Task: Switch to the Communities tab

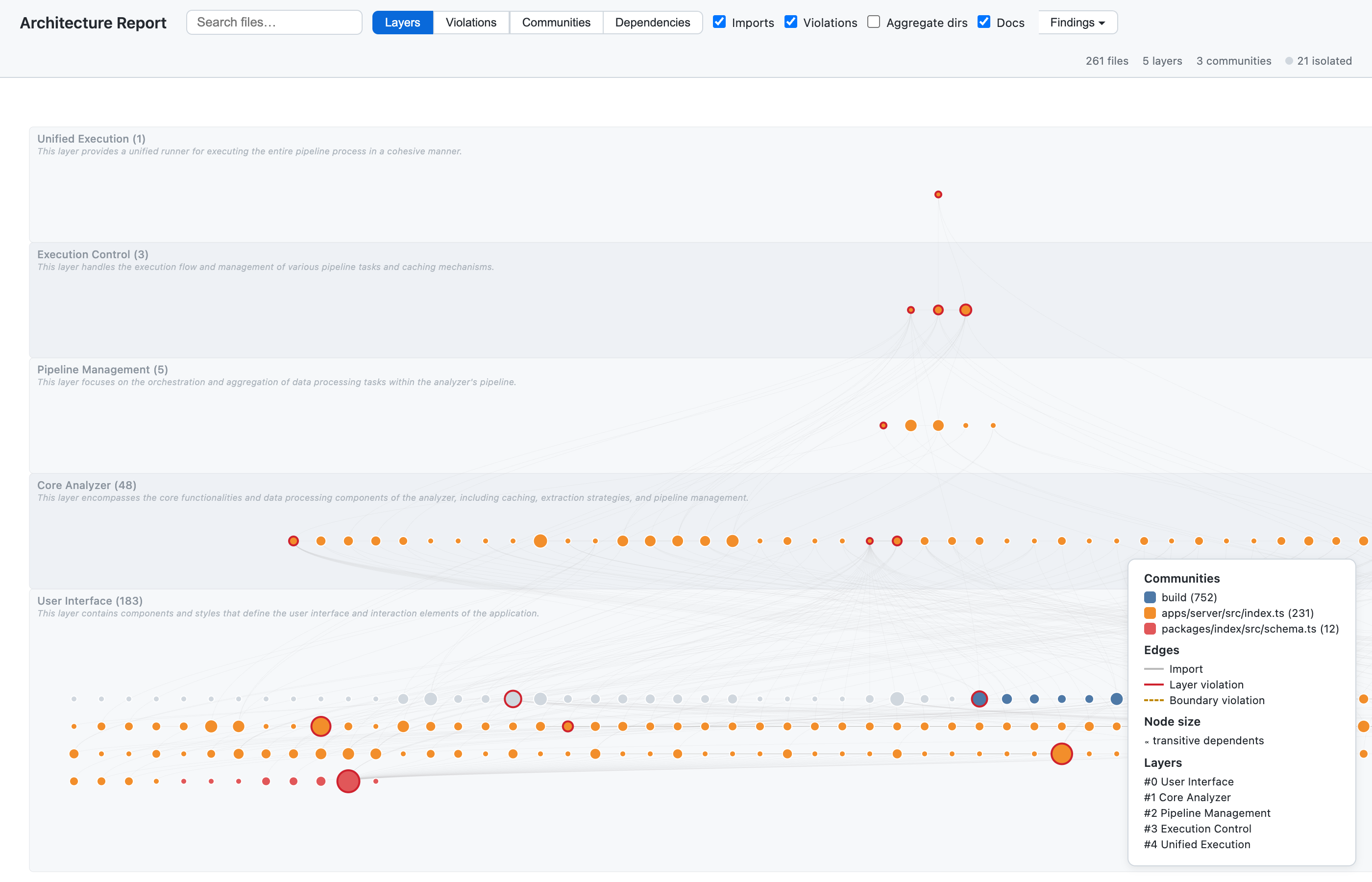Action: click(x=556, y=23)
